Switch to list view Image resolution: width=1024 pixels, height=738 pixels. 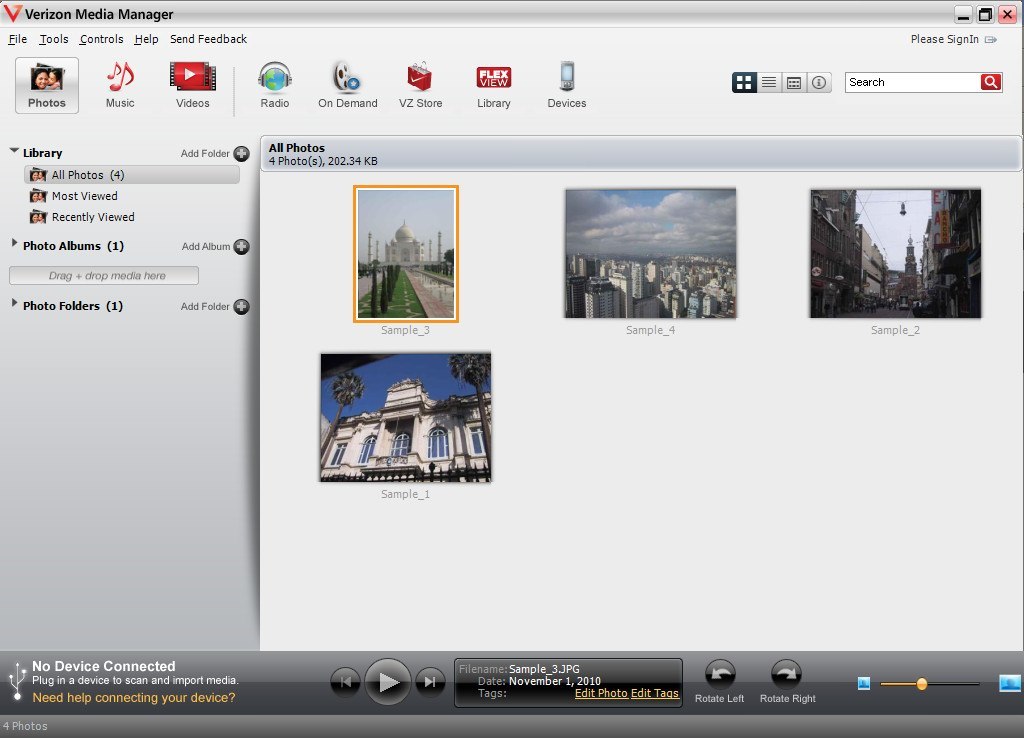[x=769, y=82]
